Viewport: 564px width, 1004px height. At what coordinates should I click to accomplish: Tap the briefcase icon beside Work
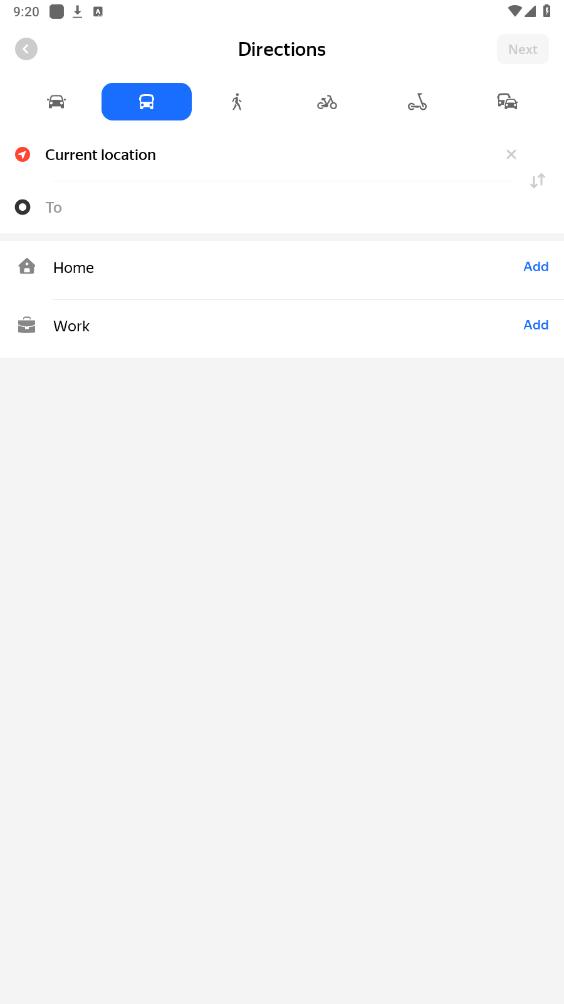(x=26, y=325)
